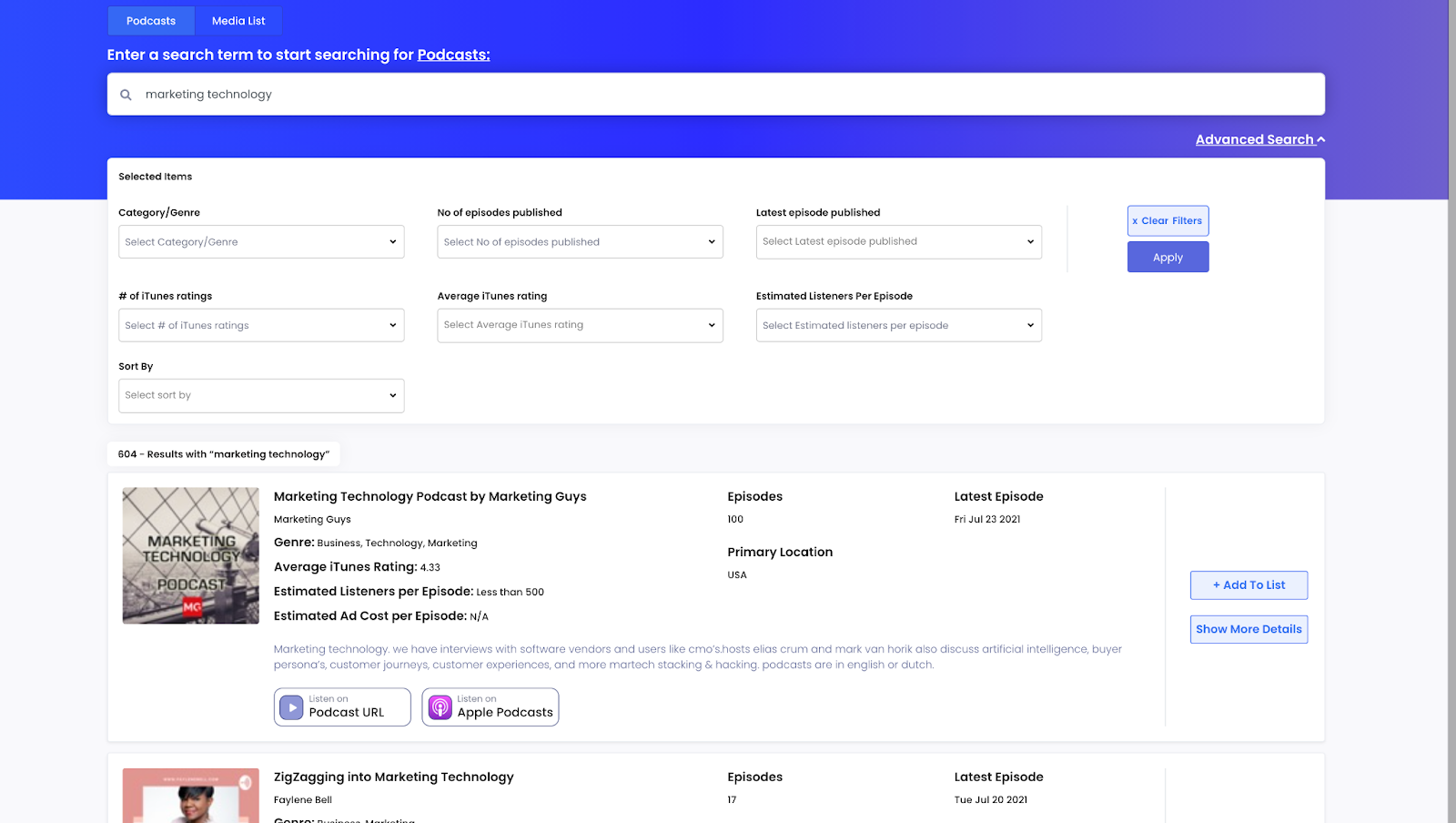The width and height of the screenshot is (1456, 823).
Task: Open Marketing Technology Podcast cover thumbnail
Action: click(x=191, y=555)
